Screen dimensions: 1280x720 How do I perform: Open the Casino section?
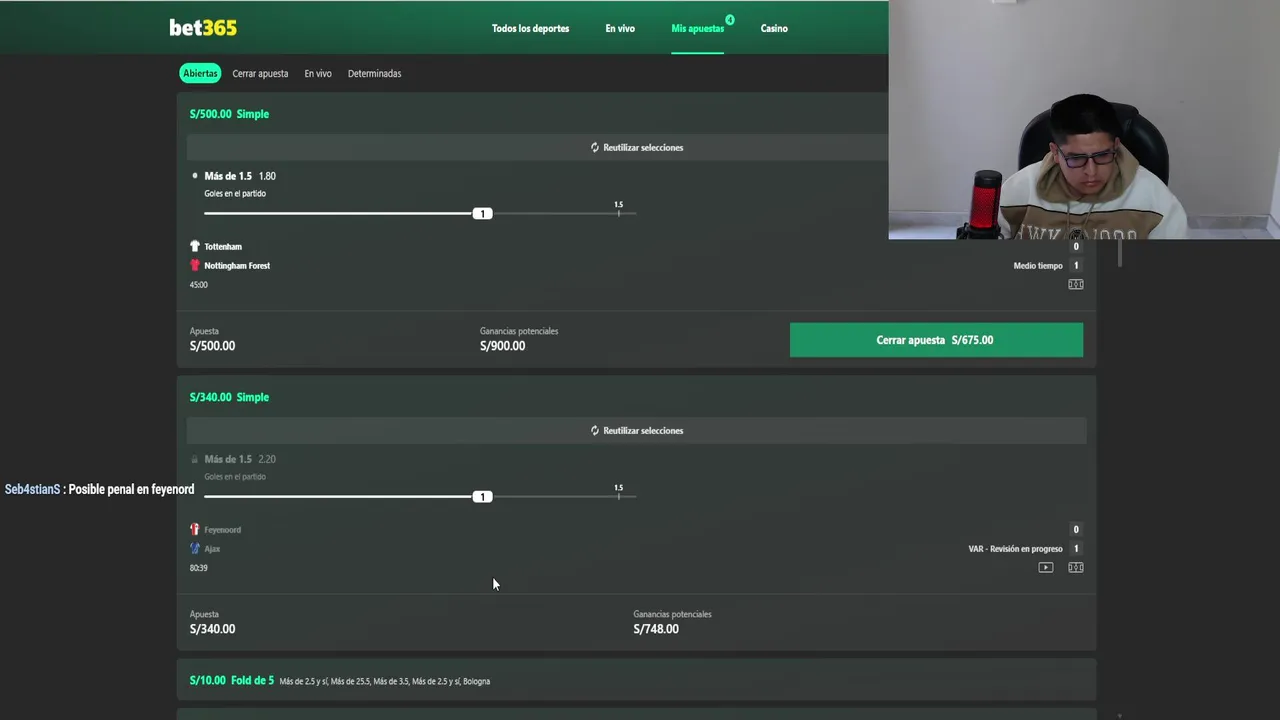[x=774, y=28]
